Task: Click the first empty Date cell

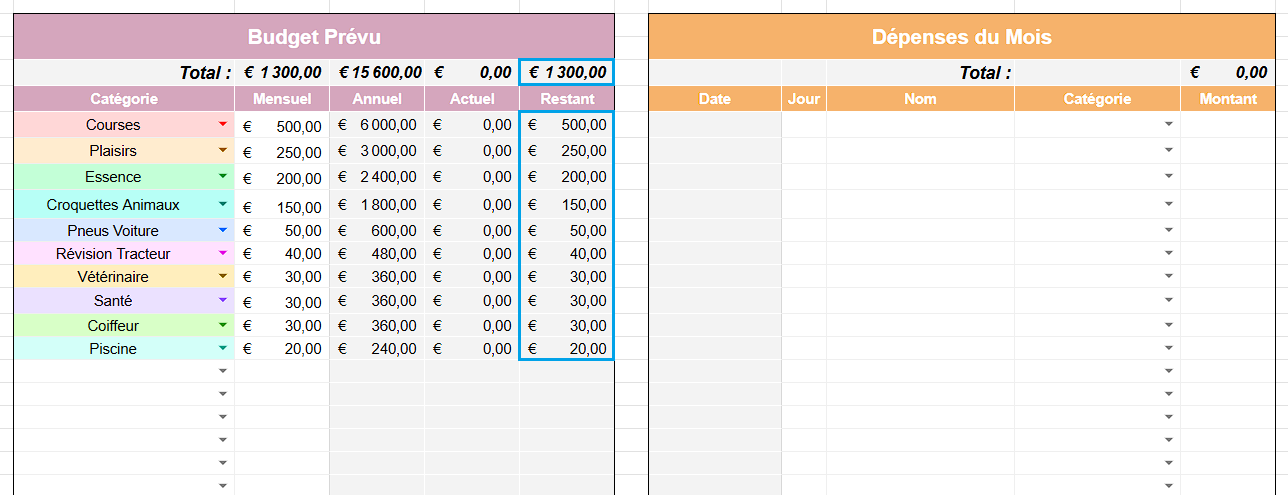Action: tap(715, 125)
